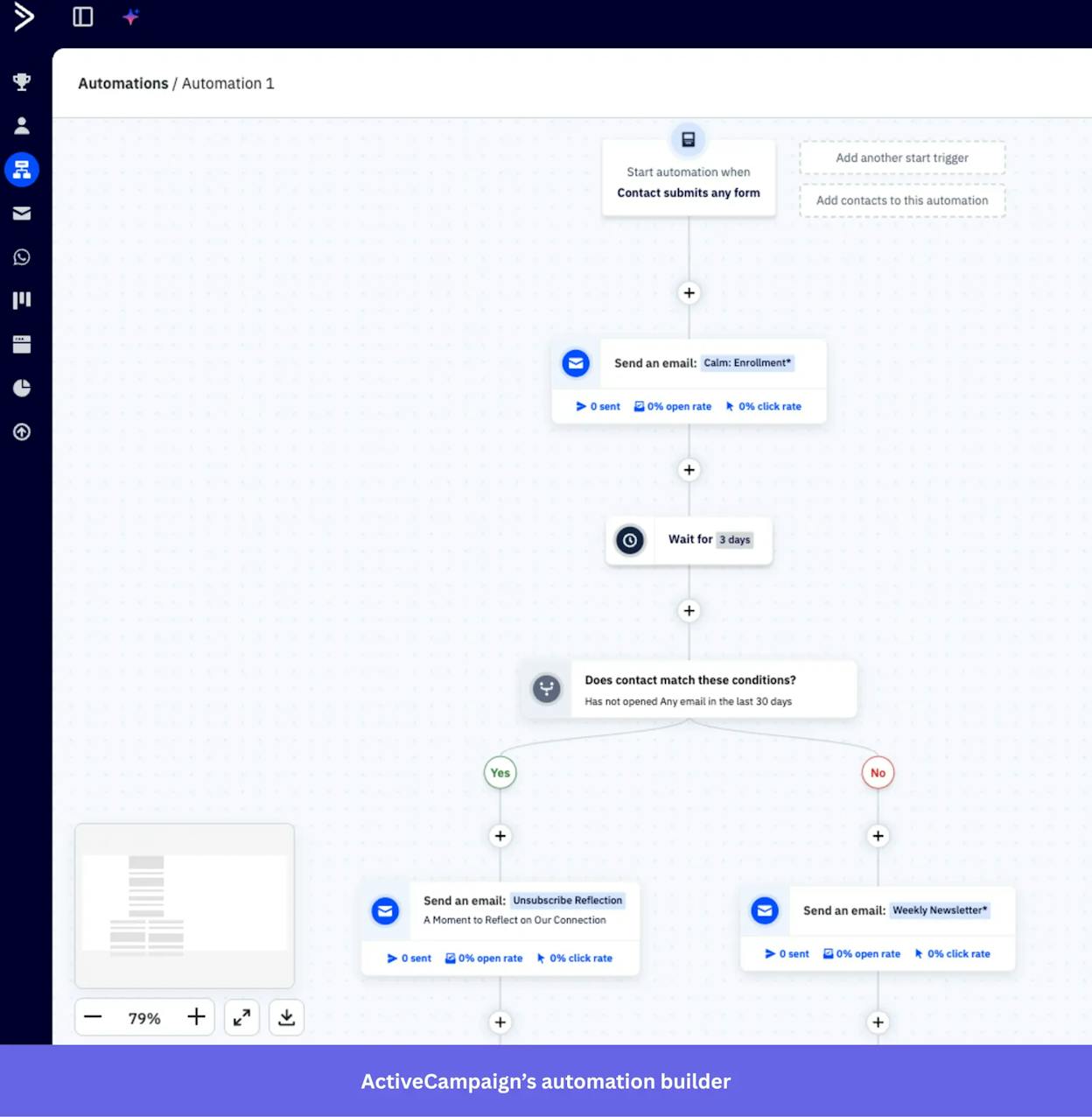This screenshot has width=1092, height=1117.
Task: Click the Calm: Enrollment tag
Action: [747, 363]
